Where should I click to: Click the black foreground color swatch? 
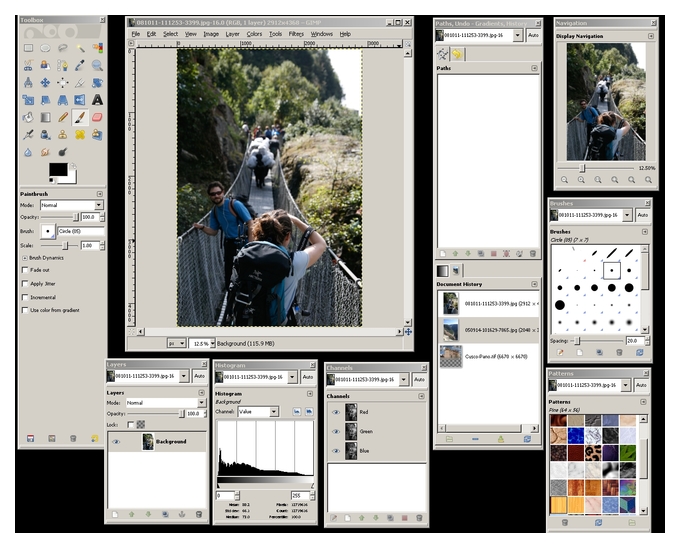pos(58,170)
